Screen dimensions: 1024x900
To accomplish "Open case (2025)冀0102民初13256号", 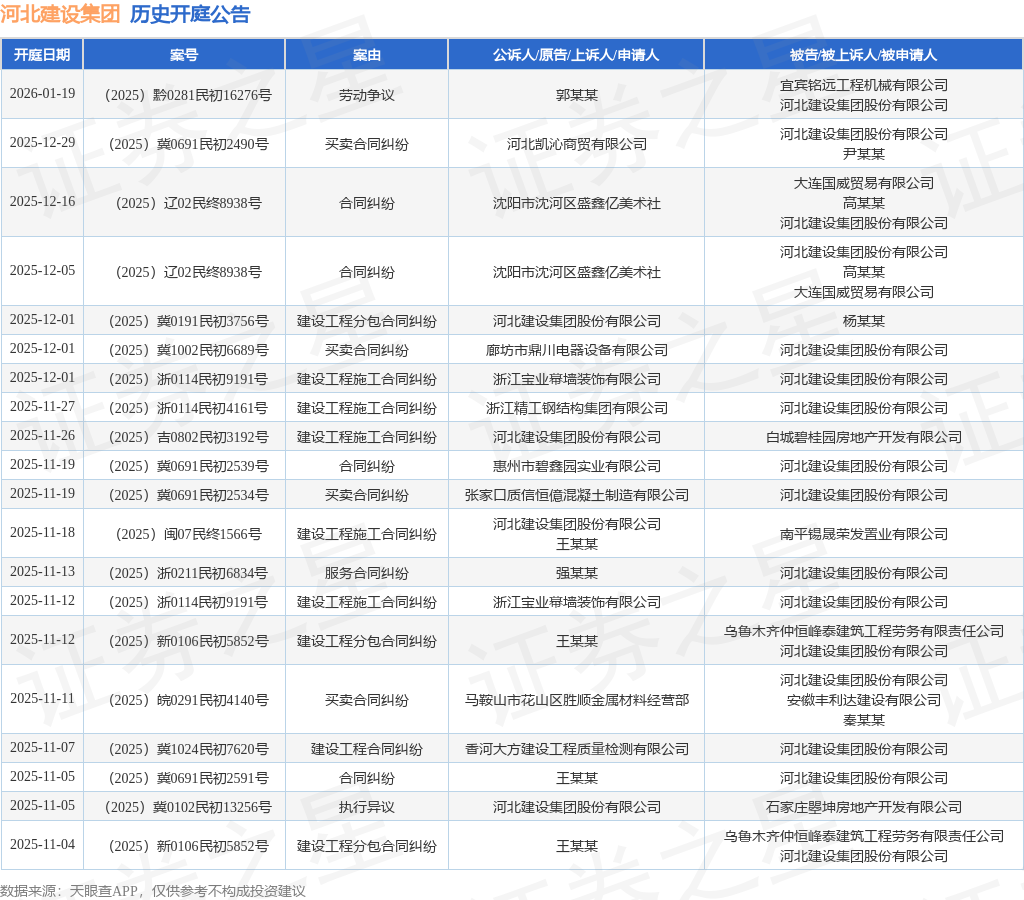I will 184,807.
